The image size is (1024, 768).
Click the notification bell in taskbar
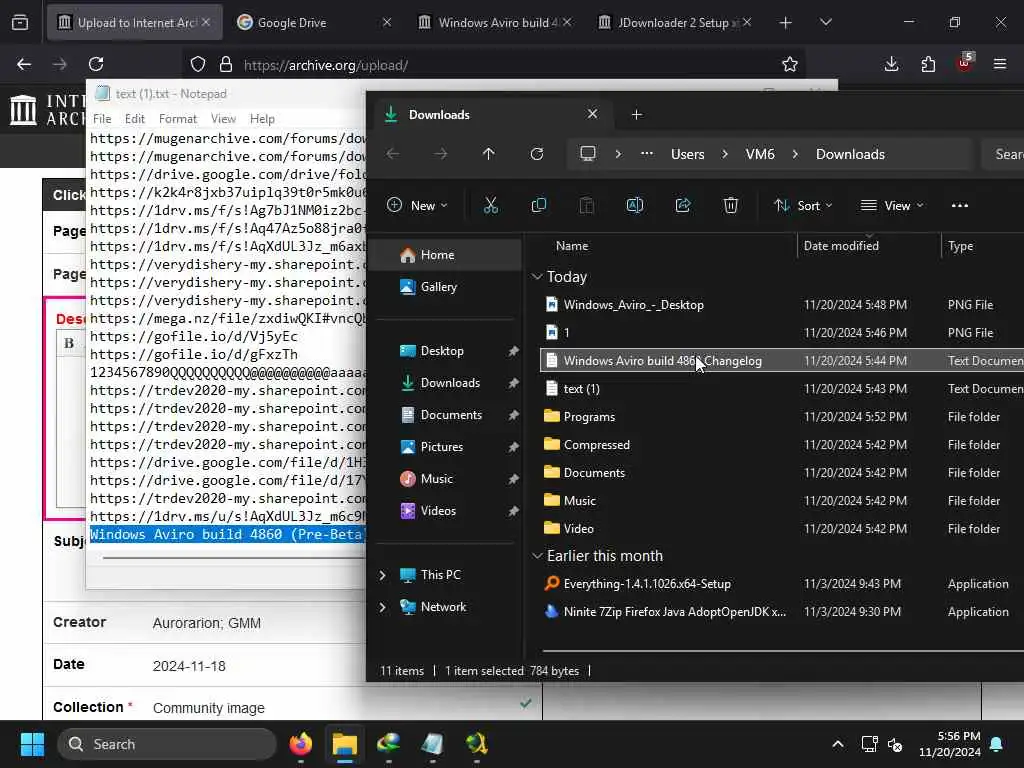point(997,744)
